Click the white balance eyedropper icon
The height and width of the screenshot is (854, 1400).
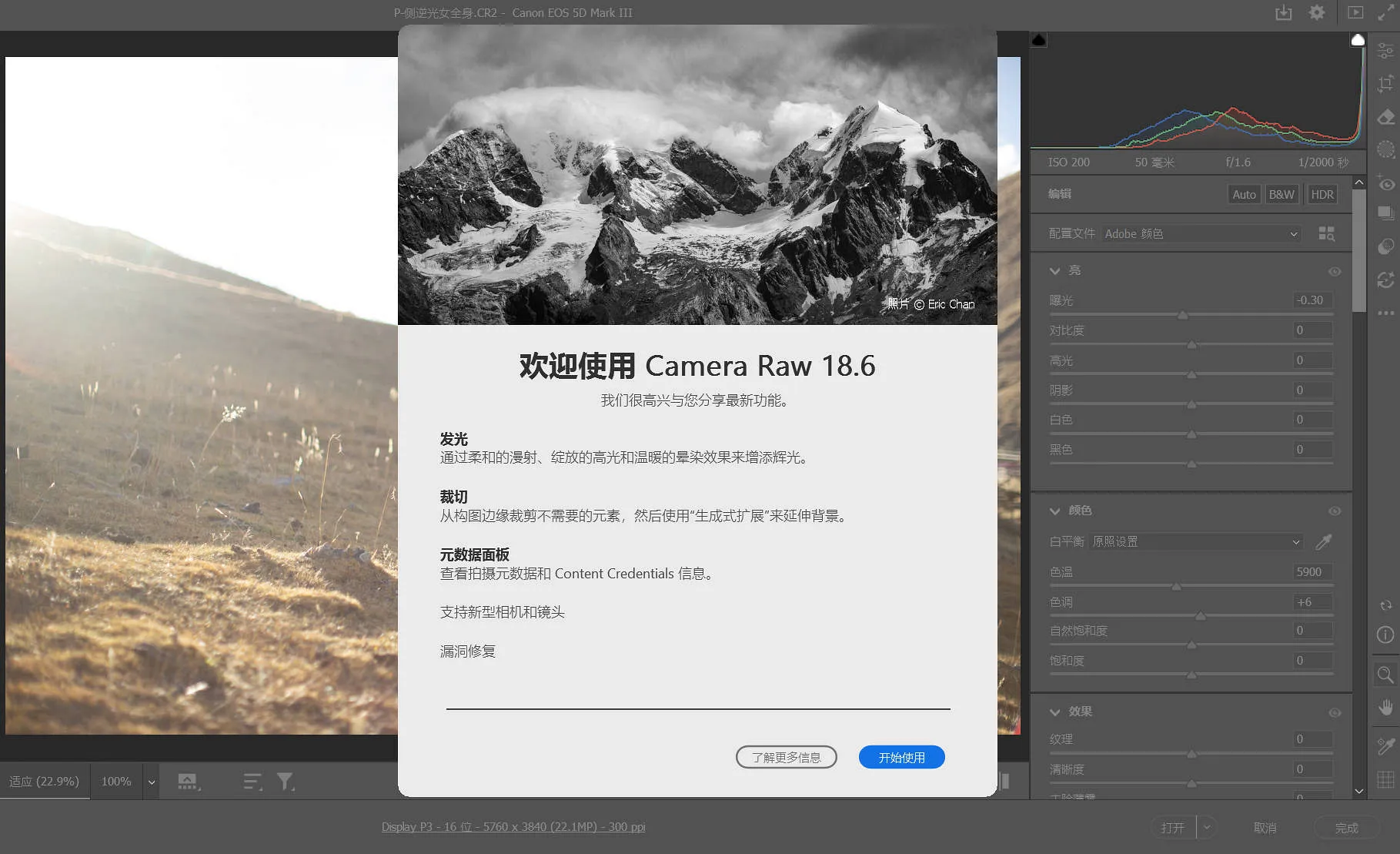pyautogui.click(x=1324, y=541)
